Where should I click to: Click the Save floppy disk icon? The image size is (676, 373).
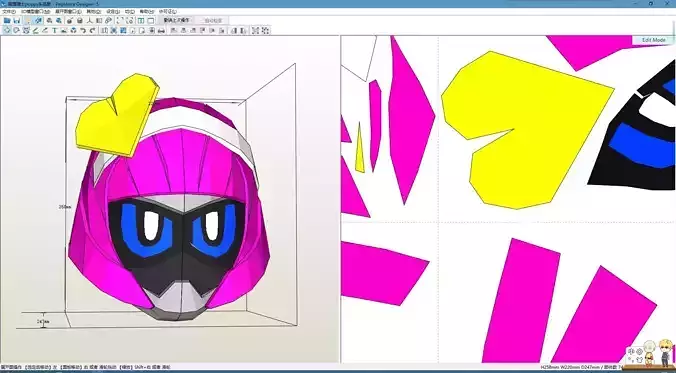(16, 21)
